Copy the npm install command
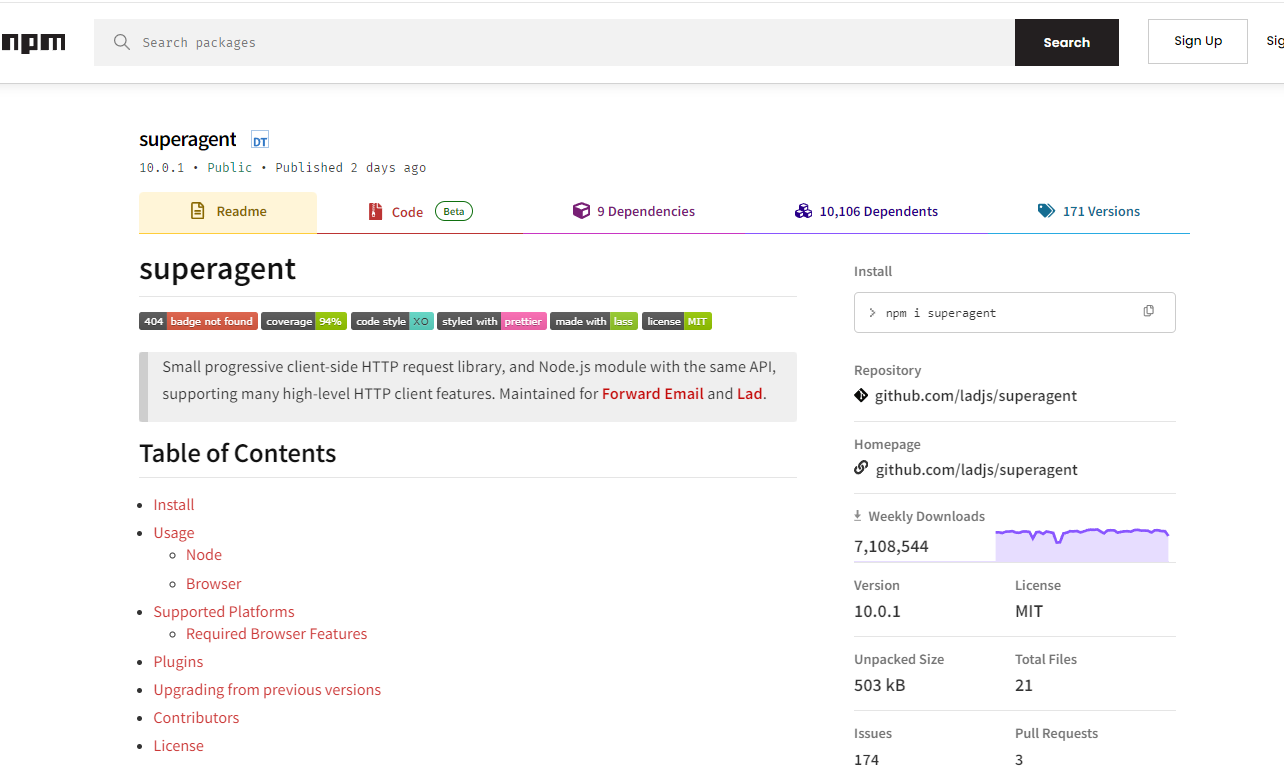Screen dimensions: 1284x773 click(1148, 312)
